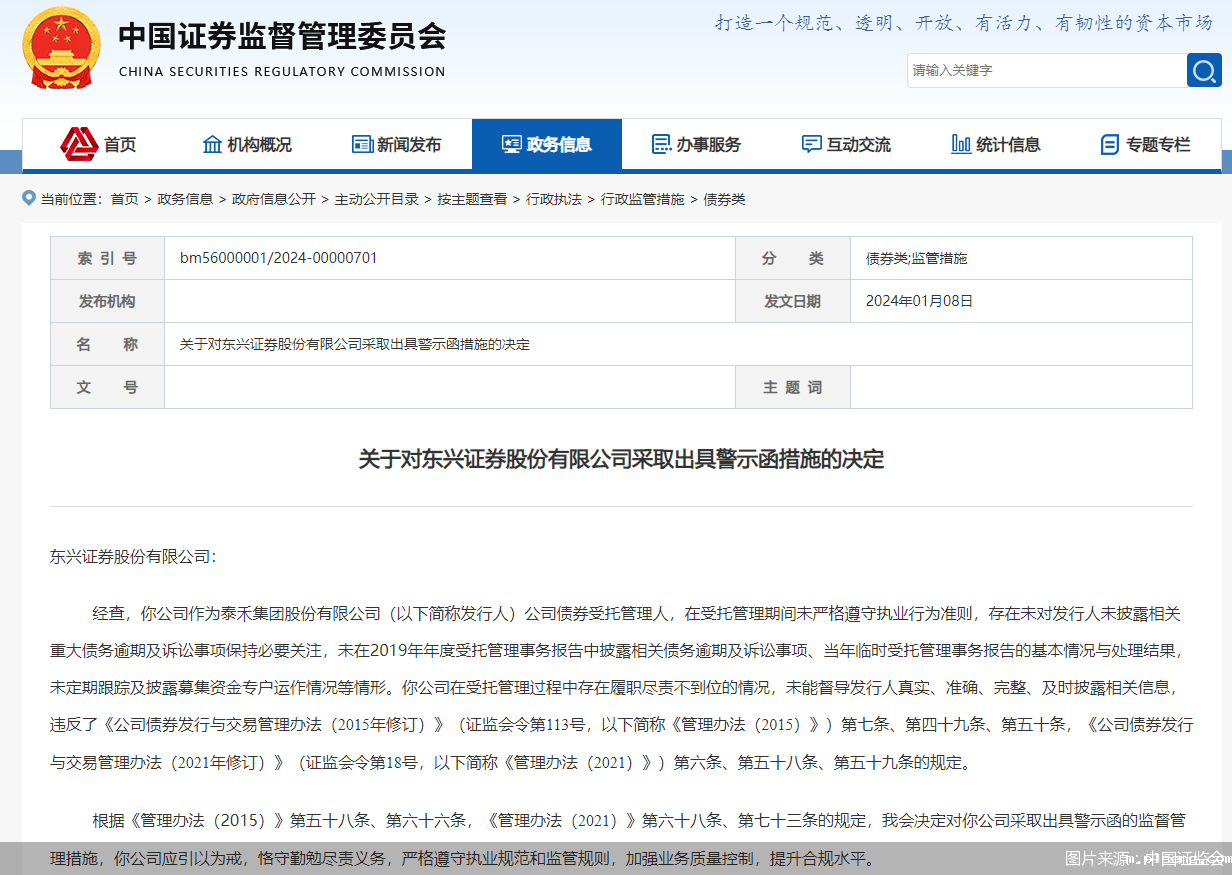Click the search magnifier icon
Image resolution: width=1232 pixels, height=875 pixels.
(1204, 70)
